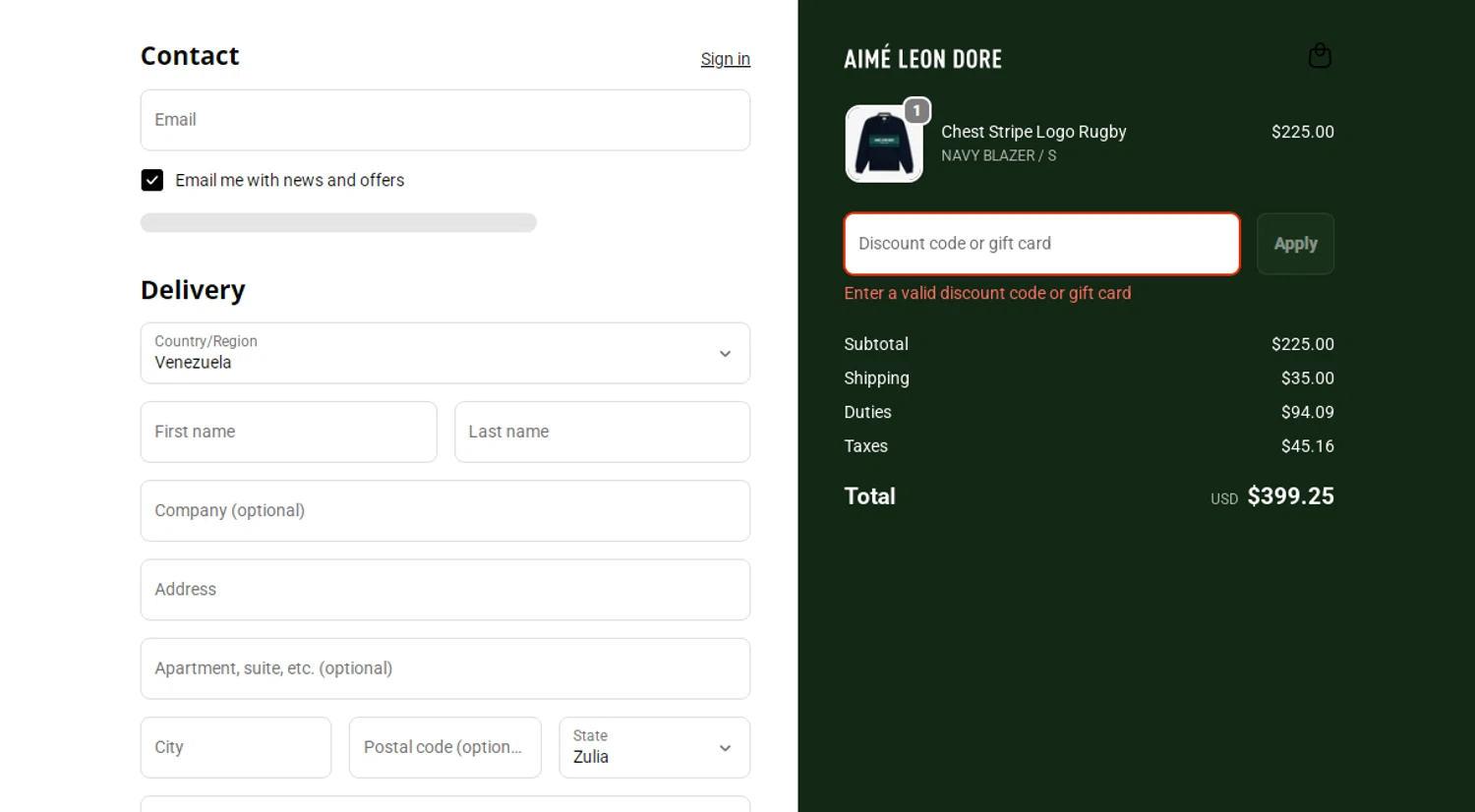Image resolution: width=1475 pixels, height=812 pixels.
Task: Click the City field
Action: [x=236, y=747]
